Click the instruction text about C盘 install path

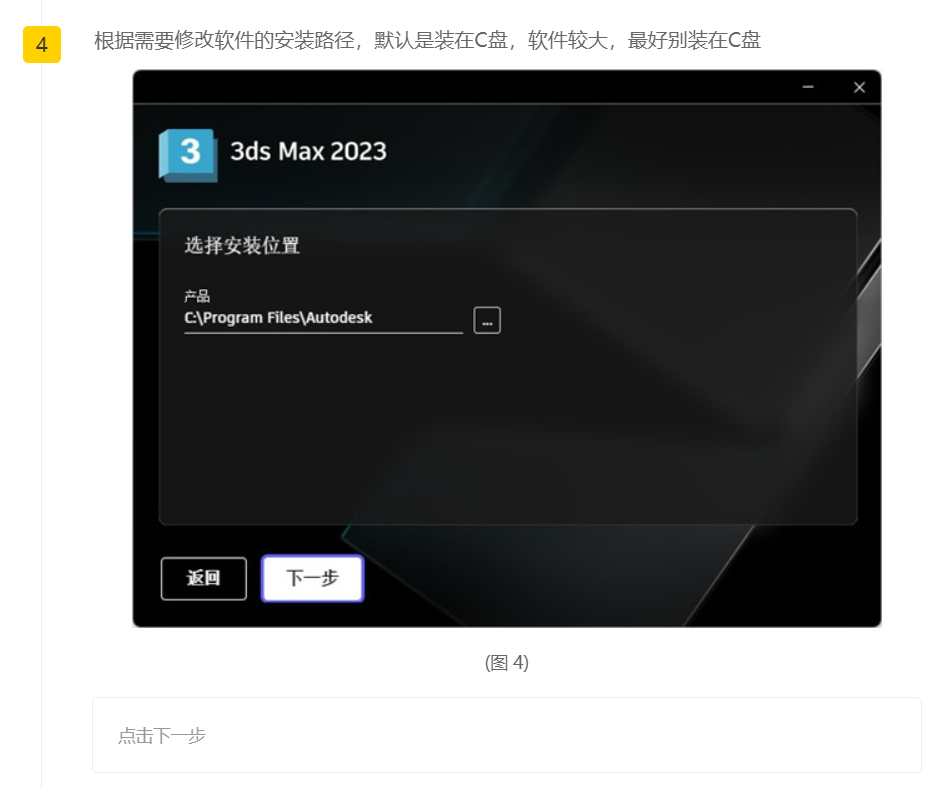[427, 41]
